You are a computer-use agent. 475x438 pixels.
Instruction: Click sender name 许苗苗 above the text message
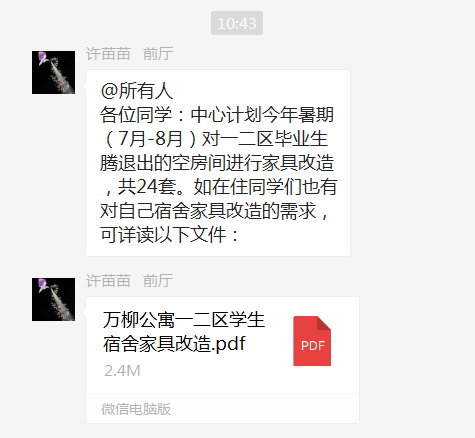[108, 54]
